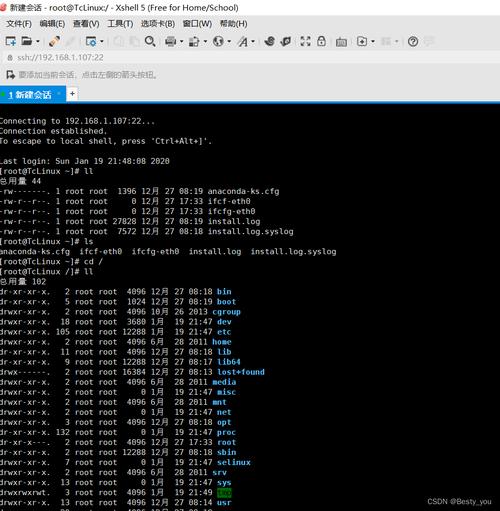Click the blue 'lib64' directory name
Viewport: 500px width, 511px height.
click(x=229, y=362)
